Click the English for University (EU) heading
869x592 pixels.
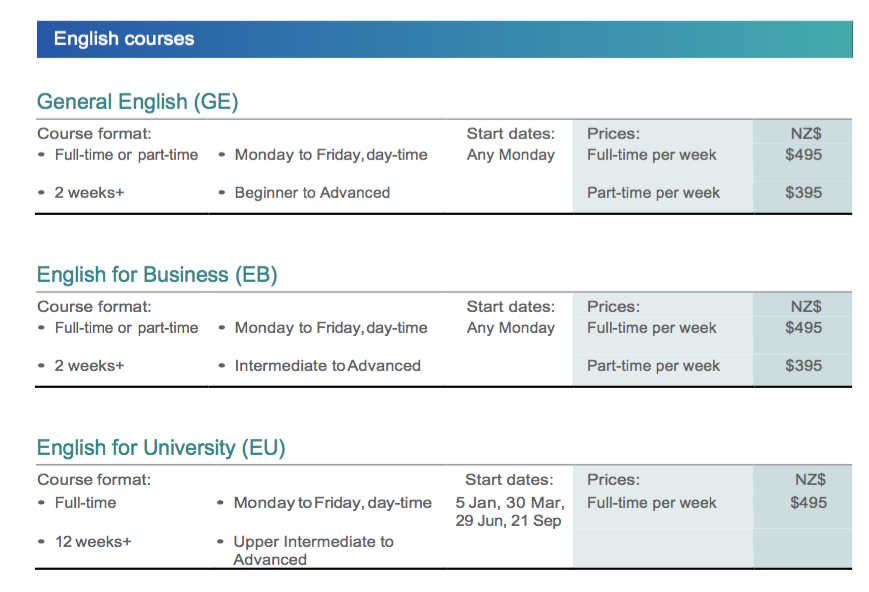(161, 447)
